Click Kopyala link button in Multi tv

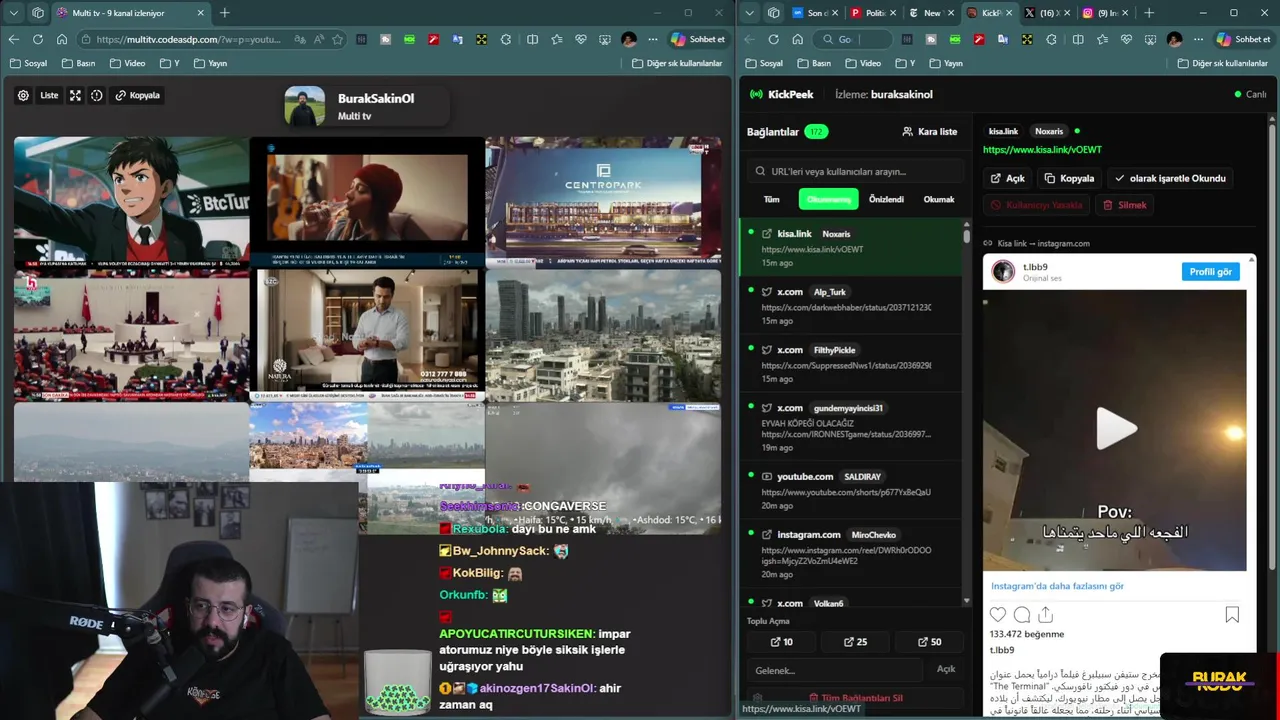[138, 95]
